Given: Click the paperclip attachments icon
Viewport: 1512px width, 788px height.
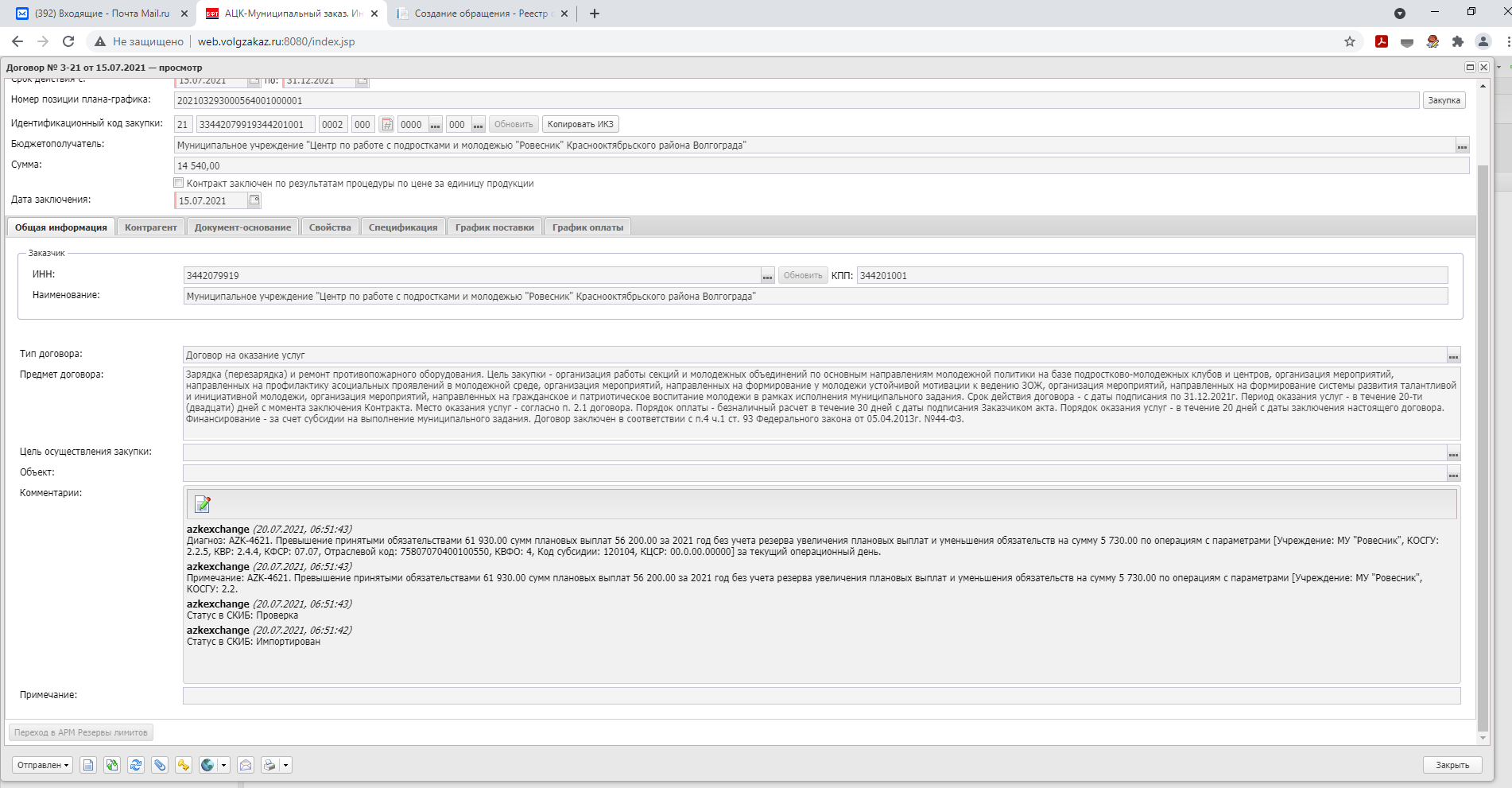Looking at the screenshot, I should point(160,765).
